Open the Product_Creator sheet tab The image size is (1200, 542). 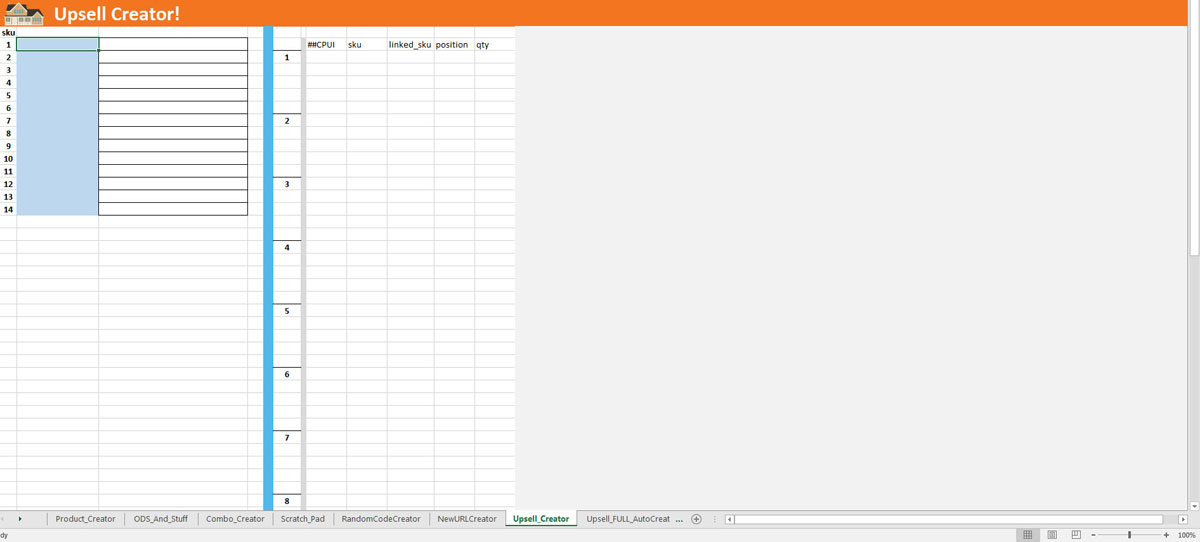pyautogui.click(x=85, y=519)
